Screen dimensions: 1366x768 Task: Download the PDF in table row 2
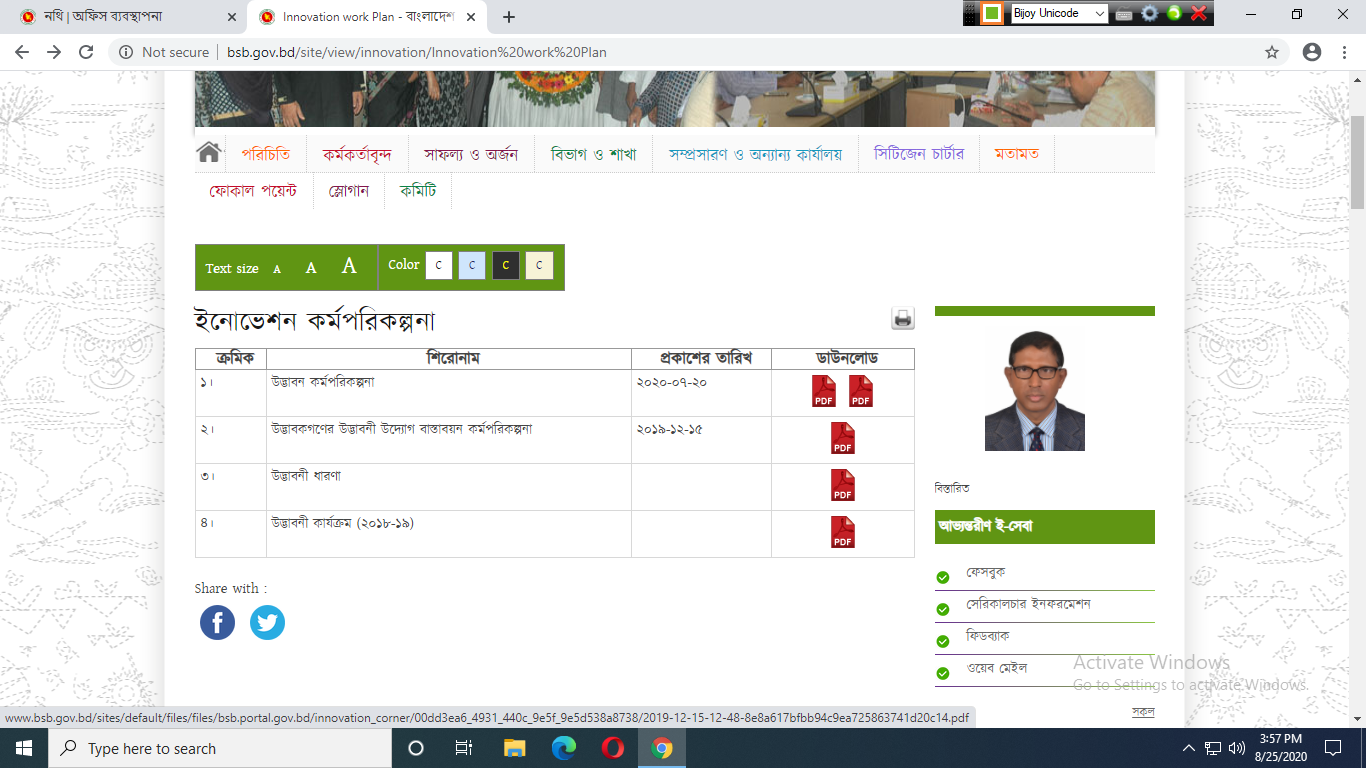click(x=843, y=438)
